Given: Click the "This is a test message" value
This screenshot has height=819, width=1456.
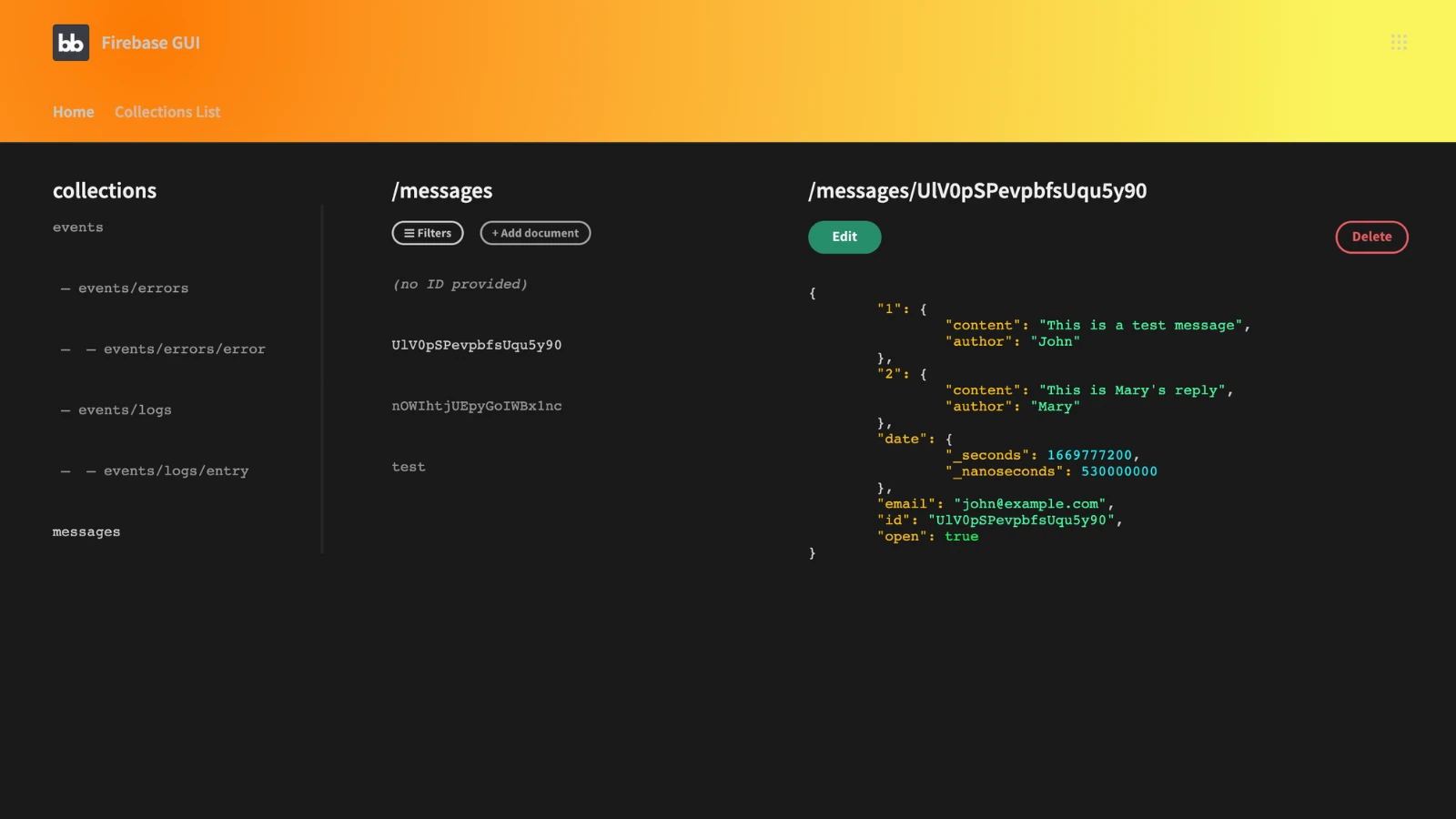Looking at the screenshot, I should (x=1141, y=326).
